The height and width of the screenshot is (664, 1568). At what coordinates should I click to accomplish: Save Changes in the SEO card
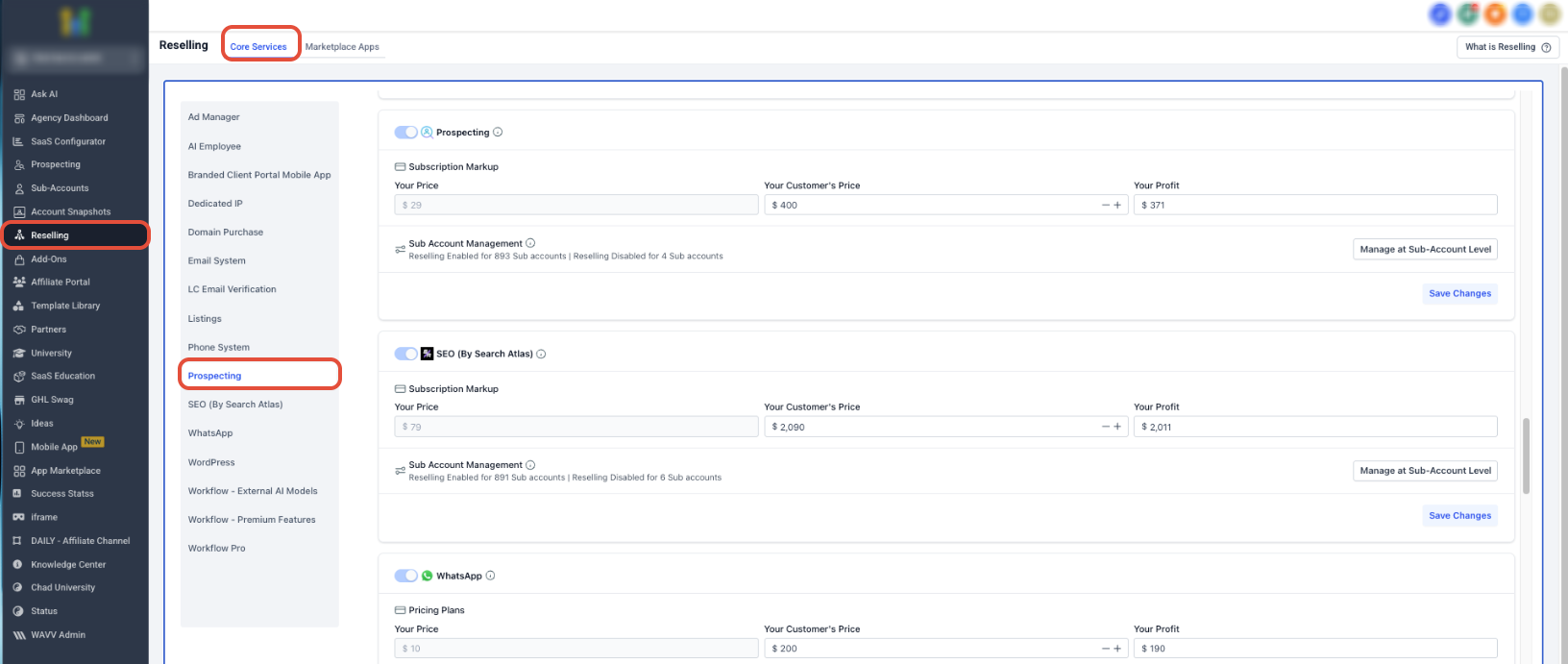tap(1460, 516)
